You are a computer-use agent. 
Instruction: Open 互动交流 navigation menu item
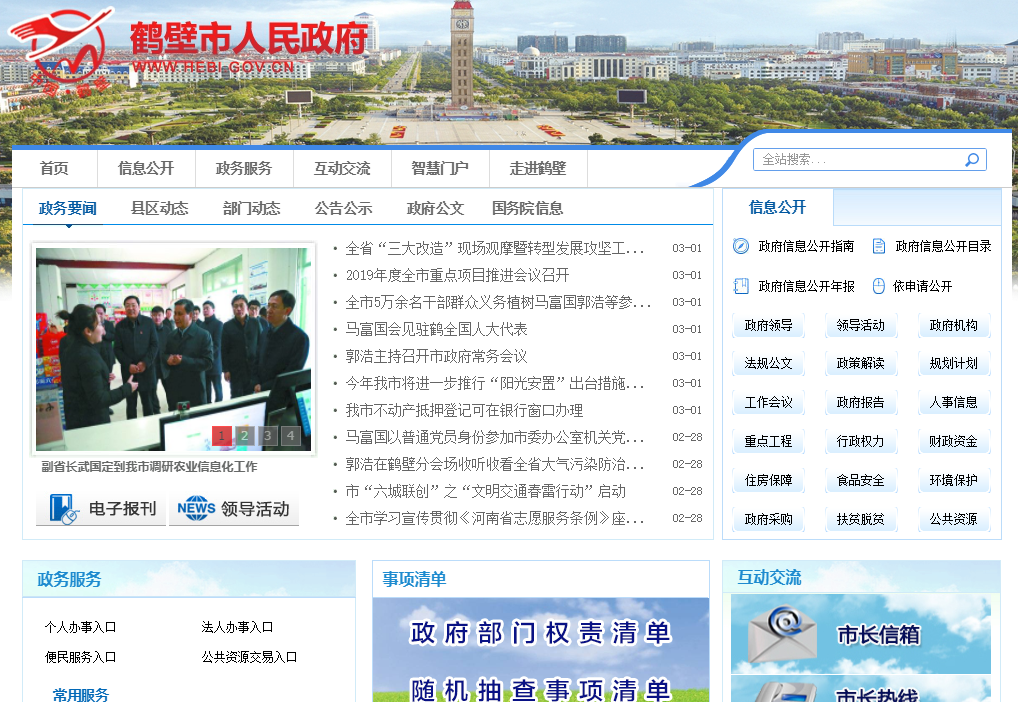pos(342,169)
